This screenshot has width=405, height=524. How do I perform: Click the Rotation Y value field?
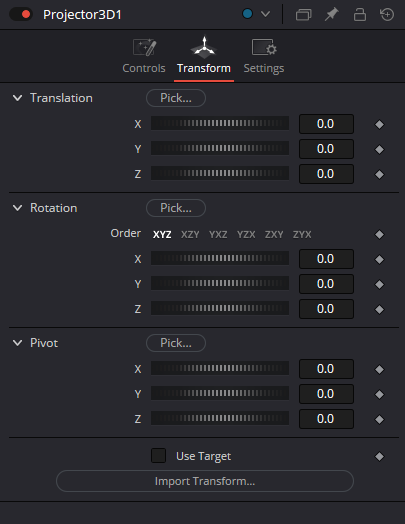point(326,284)
